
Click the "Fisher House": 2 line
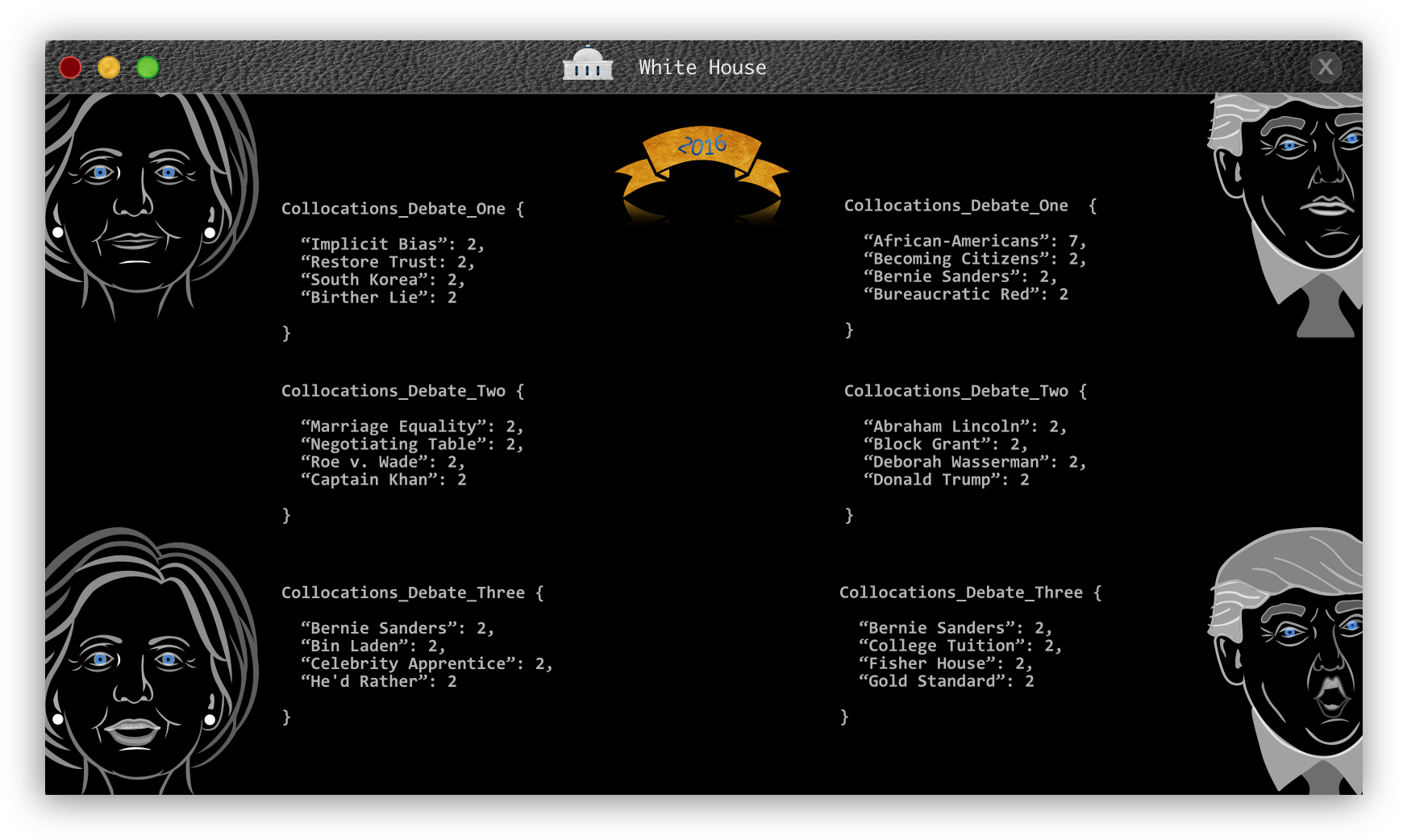(x=946, y=663)
